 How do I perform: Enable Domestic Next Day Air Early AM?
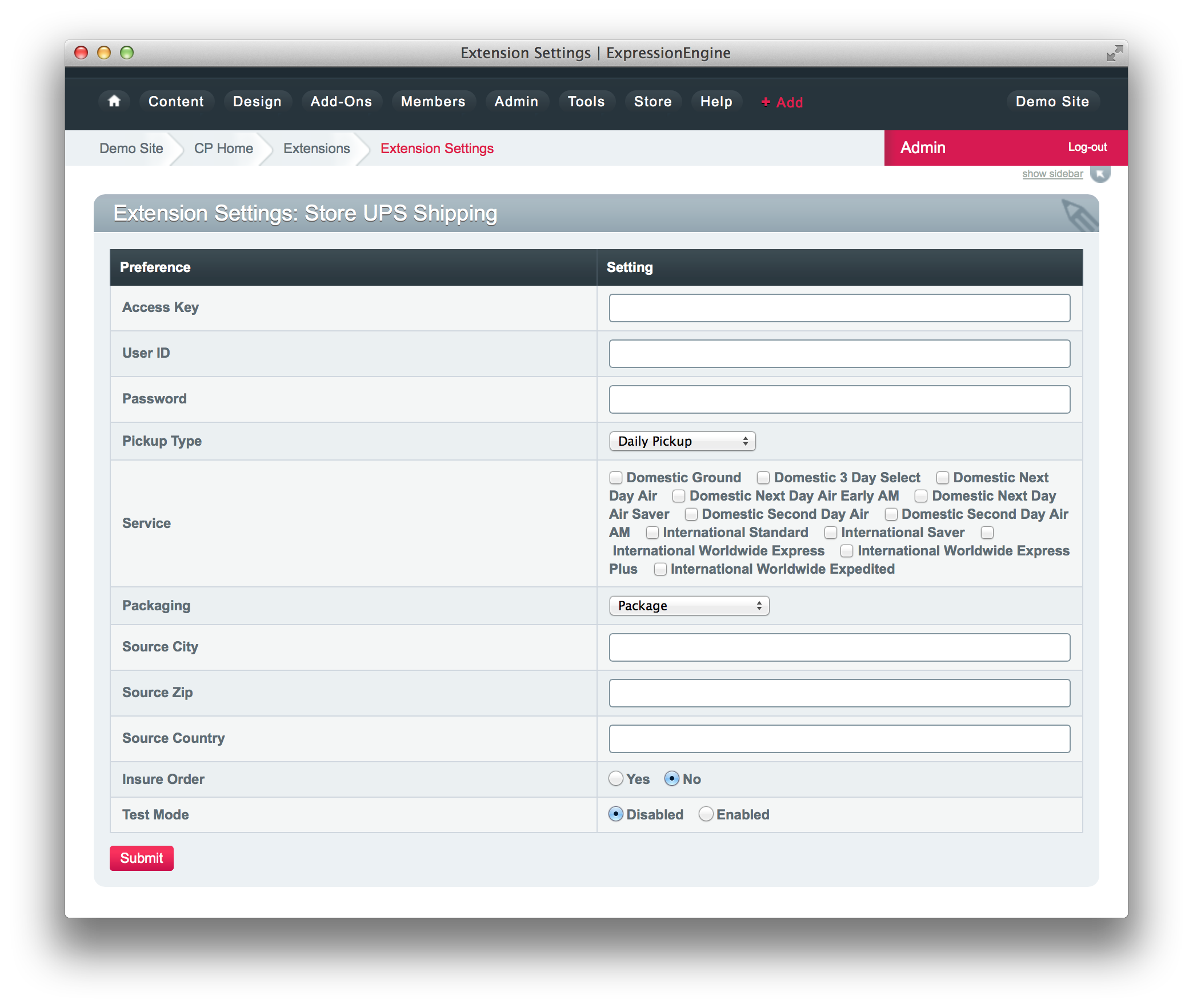679,496
